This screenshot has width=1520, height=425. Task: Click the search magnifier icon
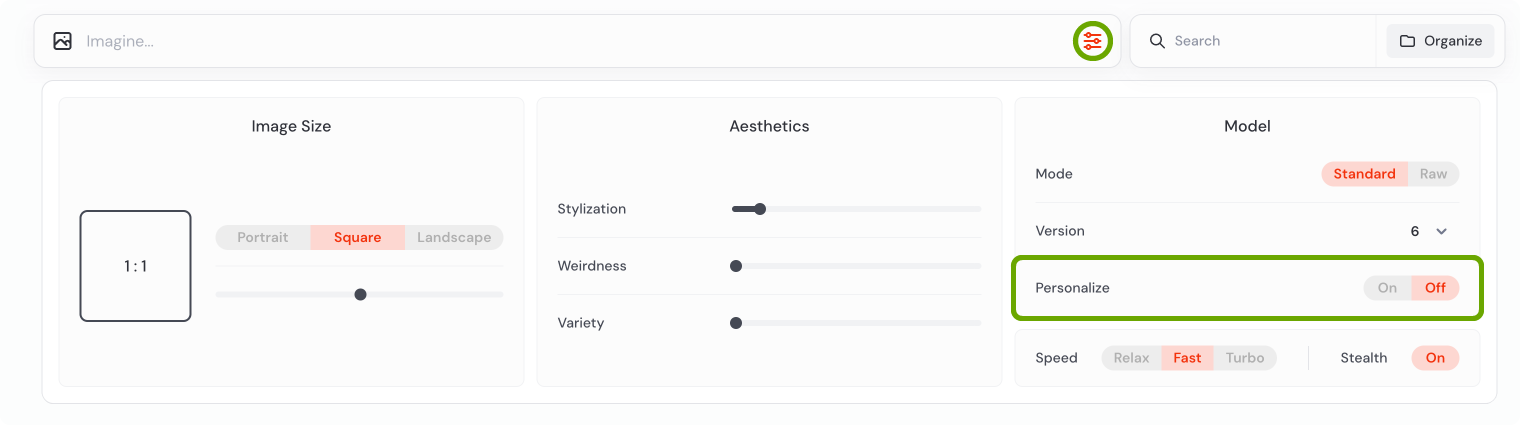click(1157, 41)
